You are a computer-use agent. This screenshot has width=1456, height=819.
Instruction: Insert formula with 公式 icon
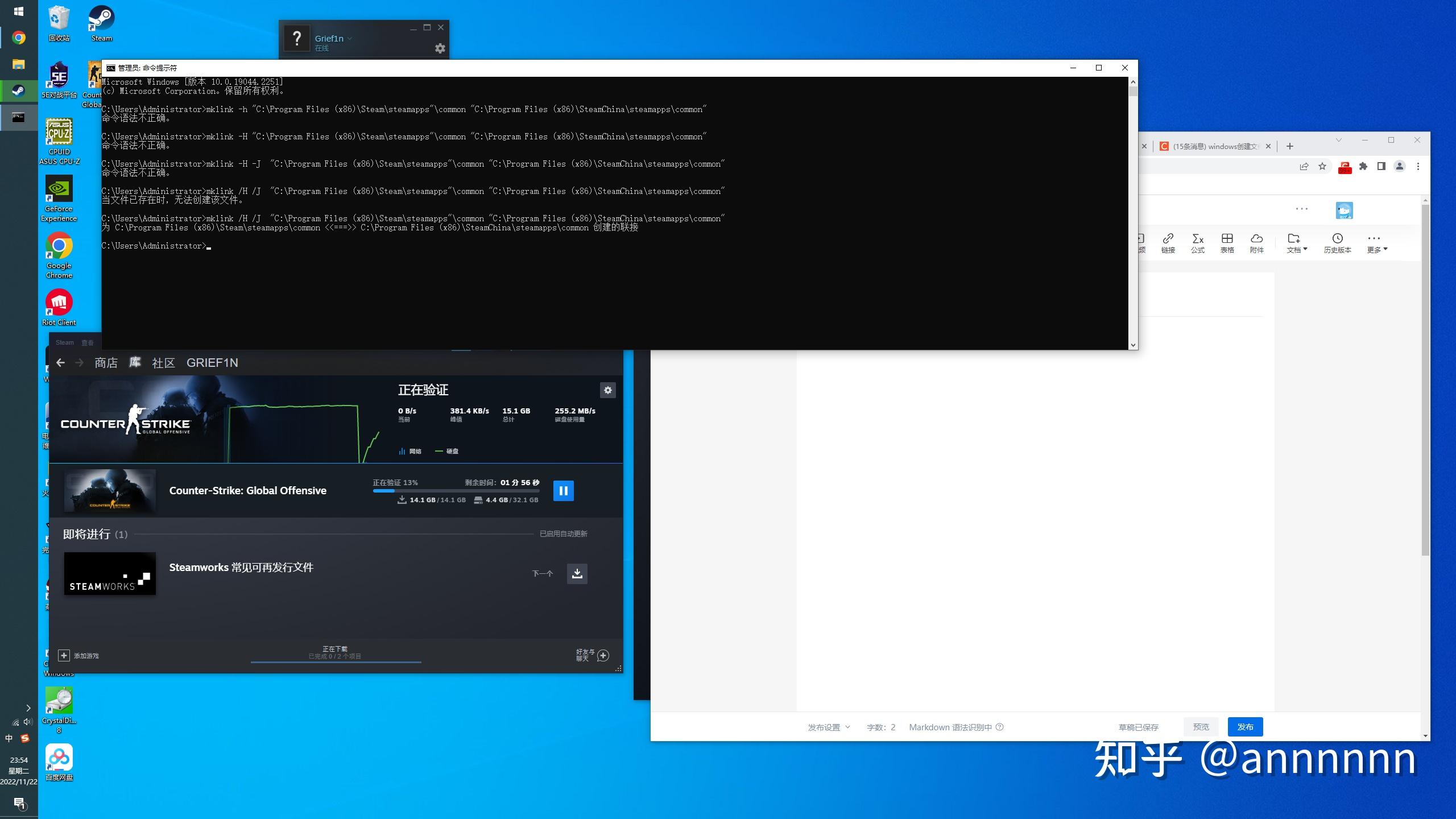[x=1197, y=242]
